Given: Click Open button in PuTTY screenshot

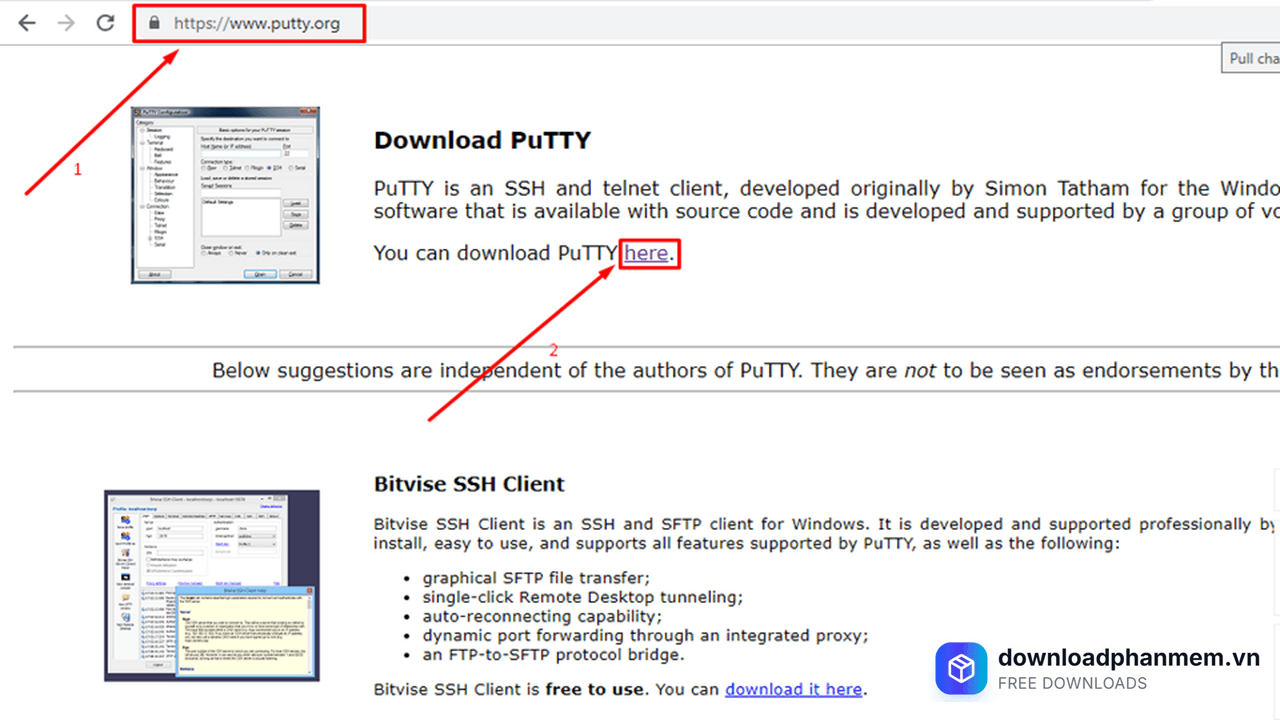Looking at the screenshot, I should click(260, 274).
